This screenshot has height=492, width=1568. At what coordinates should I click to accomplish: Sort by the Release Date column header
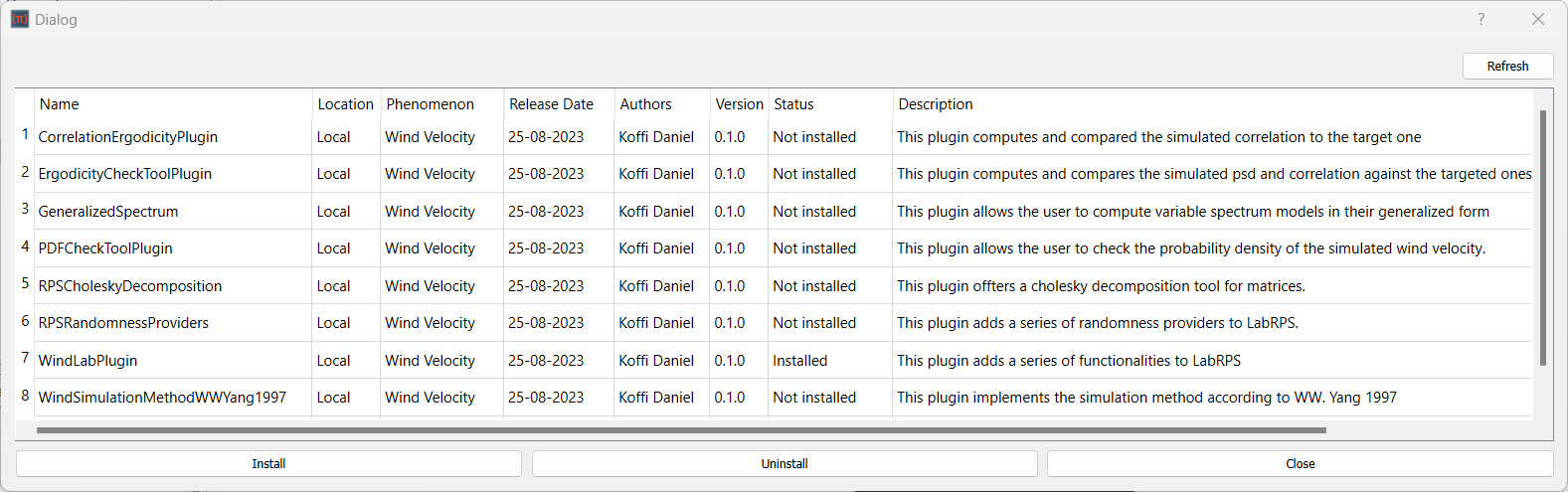551,104
